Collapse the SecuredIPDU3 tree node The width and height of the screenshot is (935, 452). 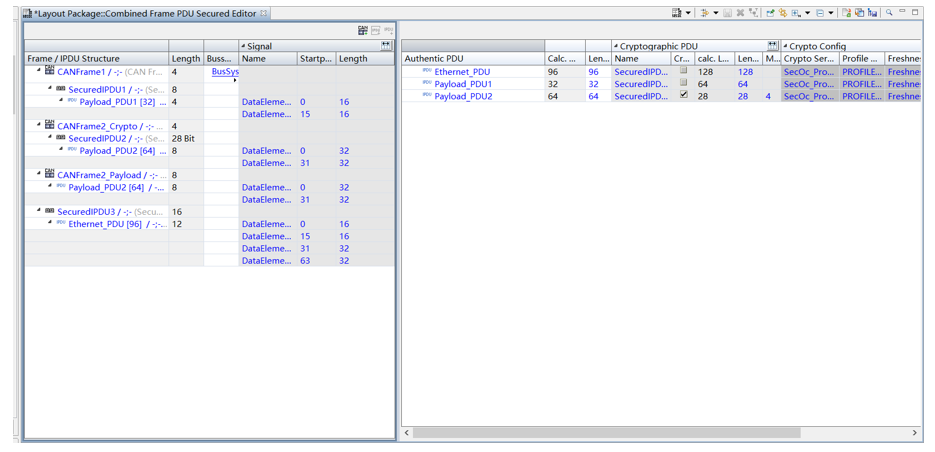pos(39,212)
